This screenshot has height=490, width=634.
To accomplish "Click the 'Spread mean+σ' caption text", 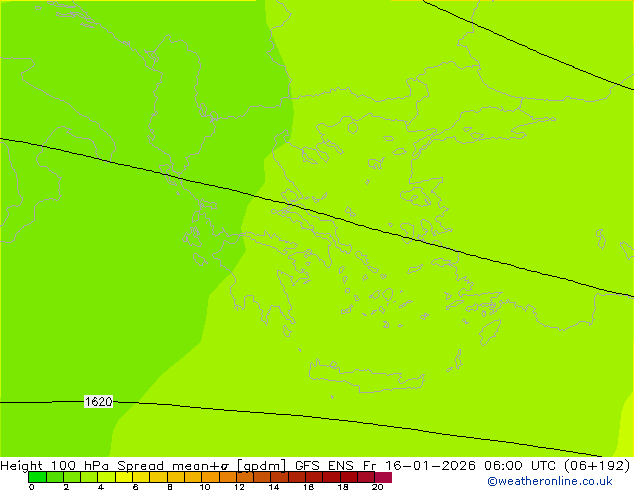I will click(173, 465).
